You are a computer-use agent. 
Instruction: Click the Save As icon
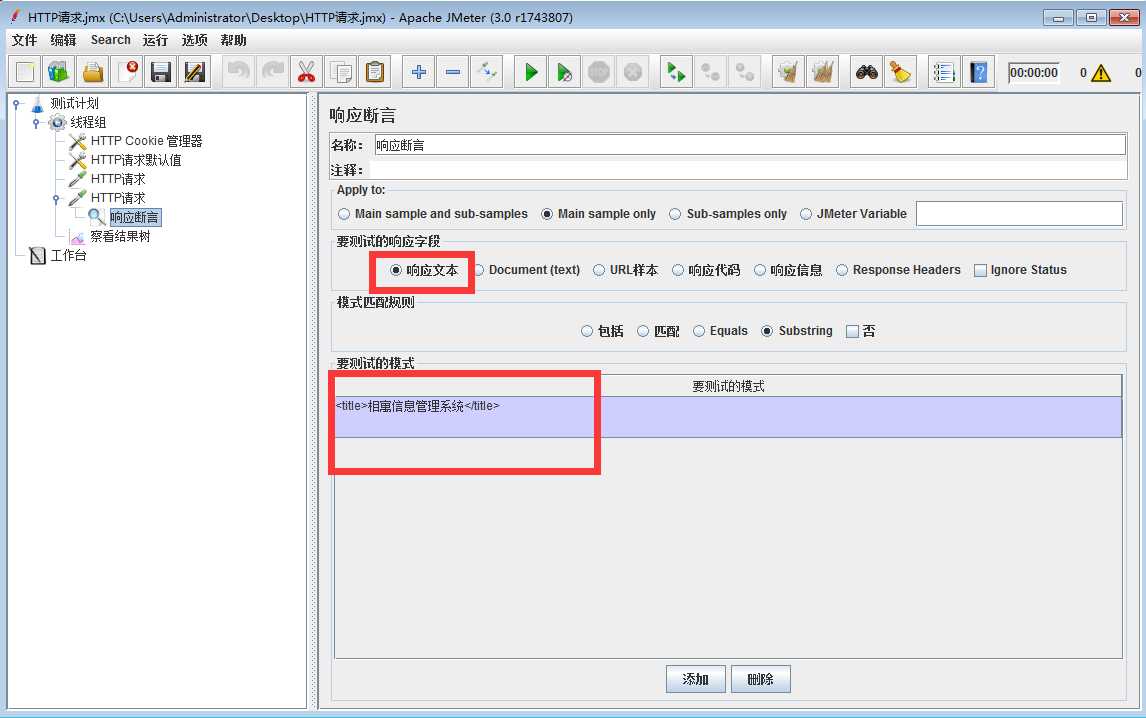[194, 72]
